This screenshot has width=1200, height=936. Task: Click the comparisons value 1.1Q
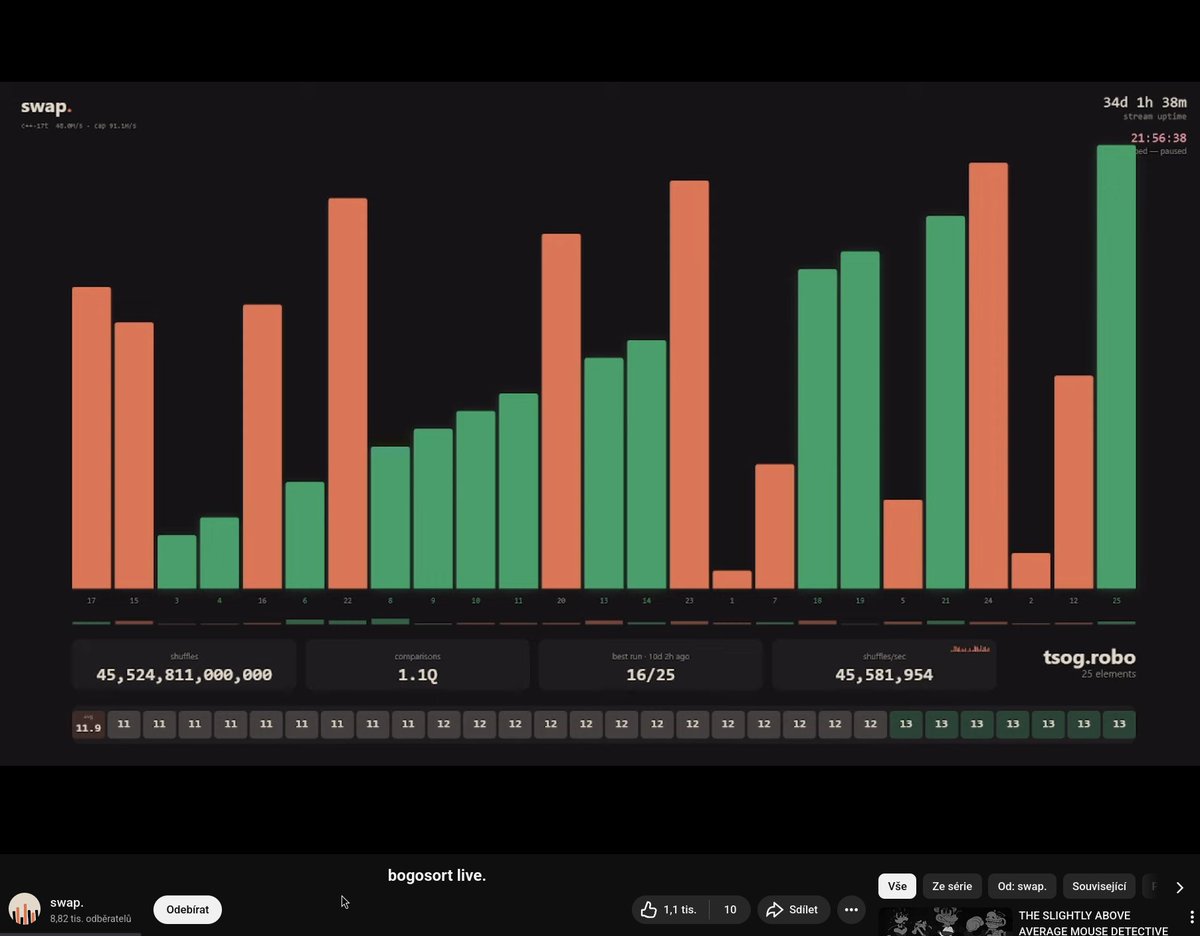[418, 675]
